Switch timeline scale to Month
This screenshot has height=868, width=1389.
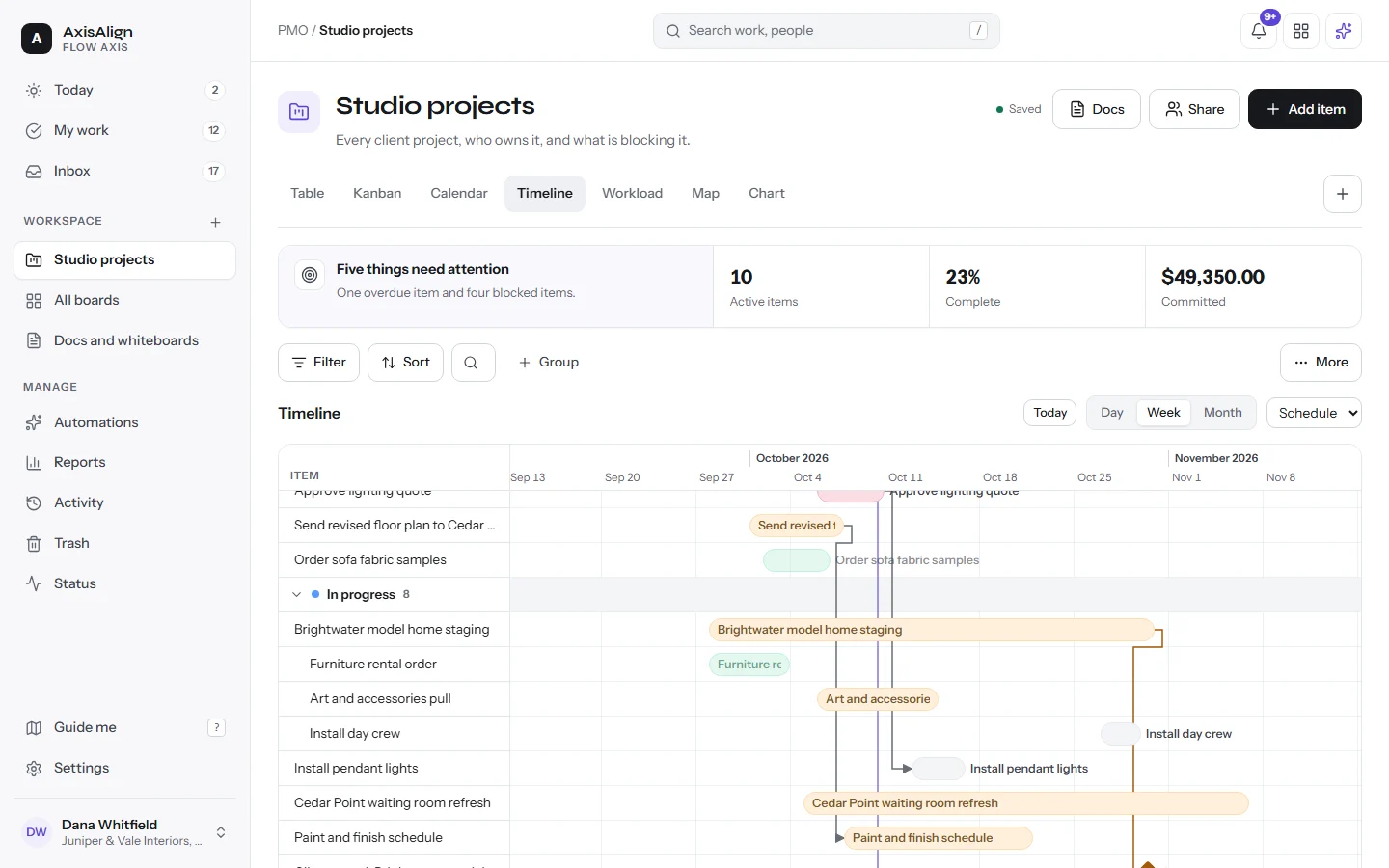[1223, 413]
